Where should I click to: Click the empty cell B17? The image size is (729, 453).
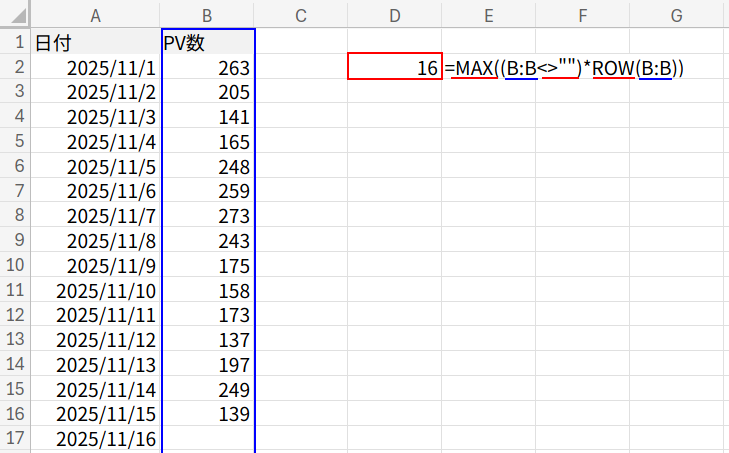[x=208, y=439]
